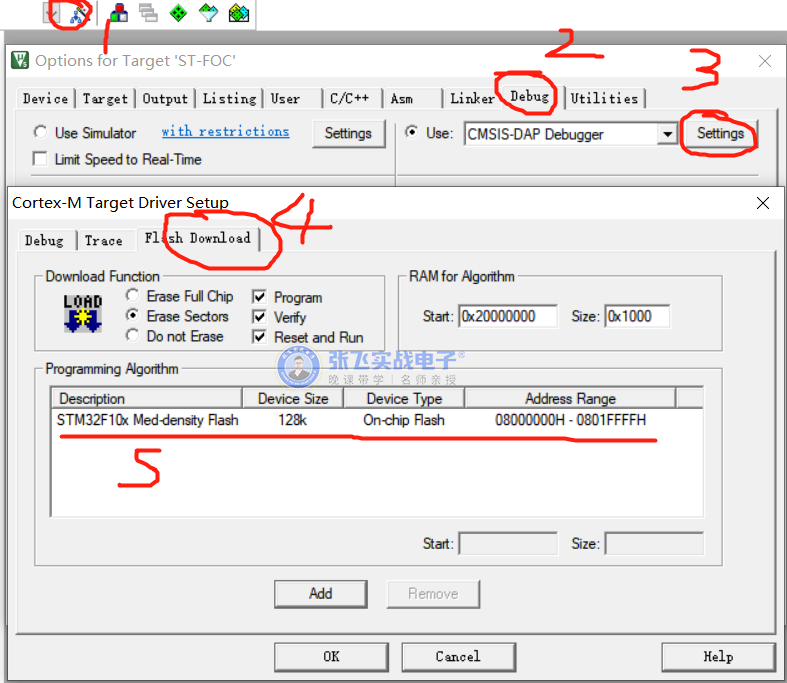Click the Description column header
Viewport: 787px width, 683px height.
click(147, 398)
